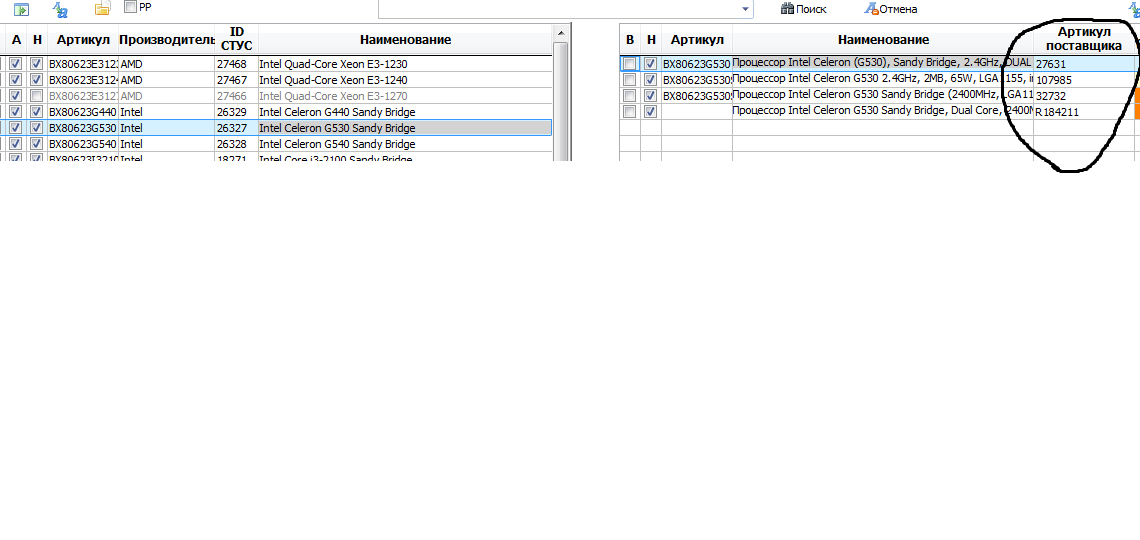Click manufacturer cell Intel in G440 row
The image size is (1140, 540).
[166, 112]
